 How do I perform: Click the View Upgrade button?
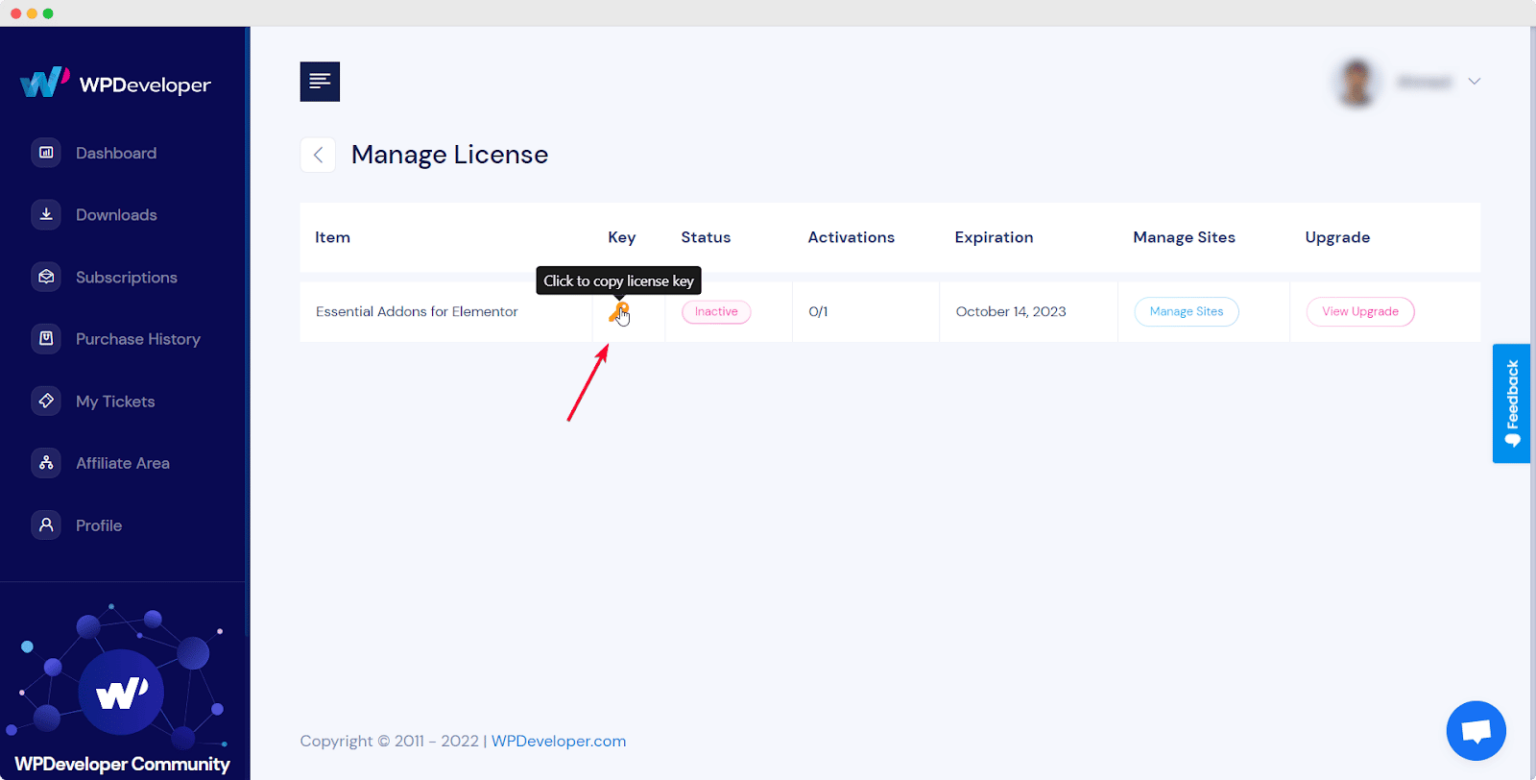[x=1360, y=311]
